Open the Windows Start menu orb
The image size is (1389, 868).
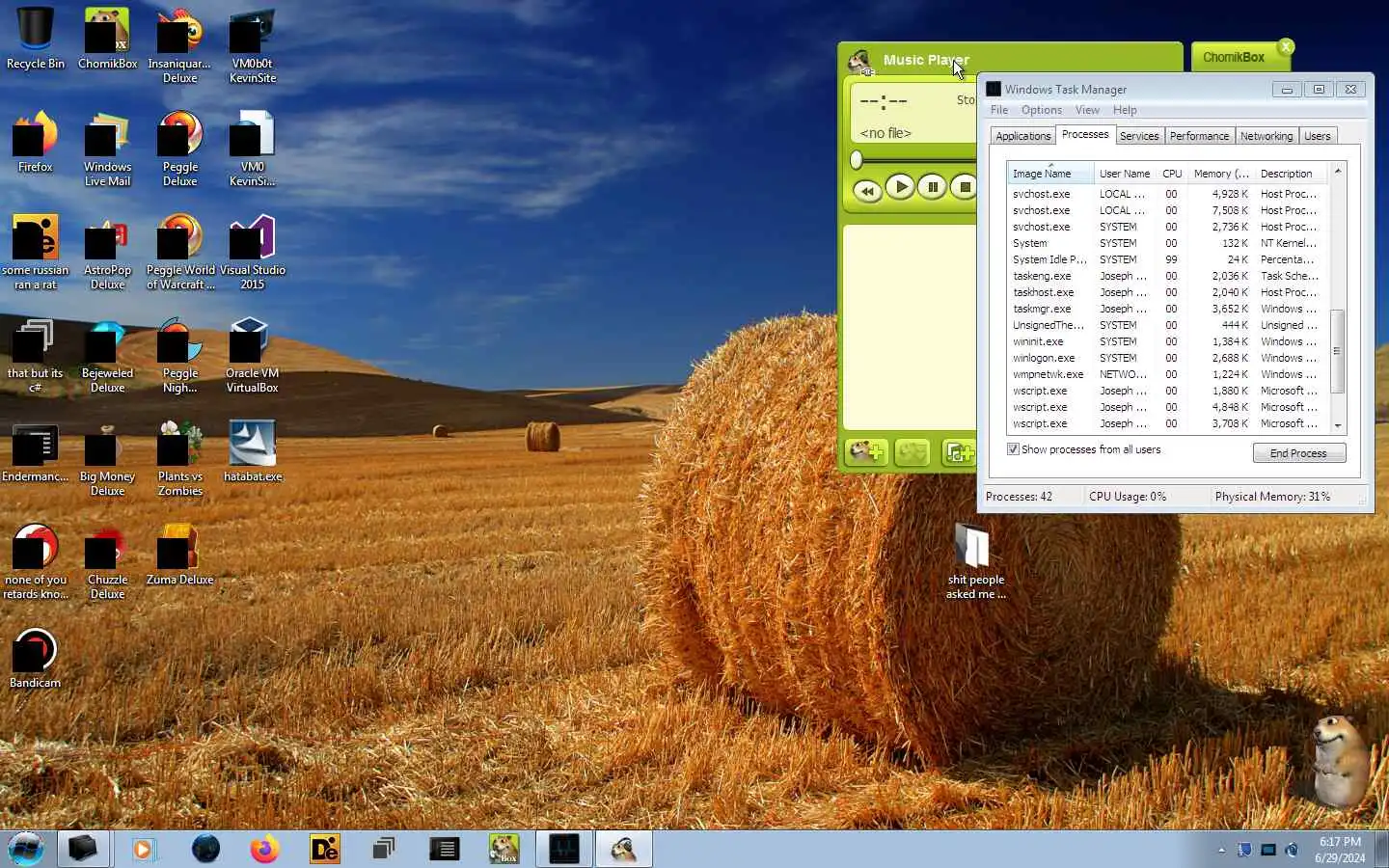click(x=26, y=849)
